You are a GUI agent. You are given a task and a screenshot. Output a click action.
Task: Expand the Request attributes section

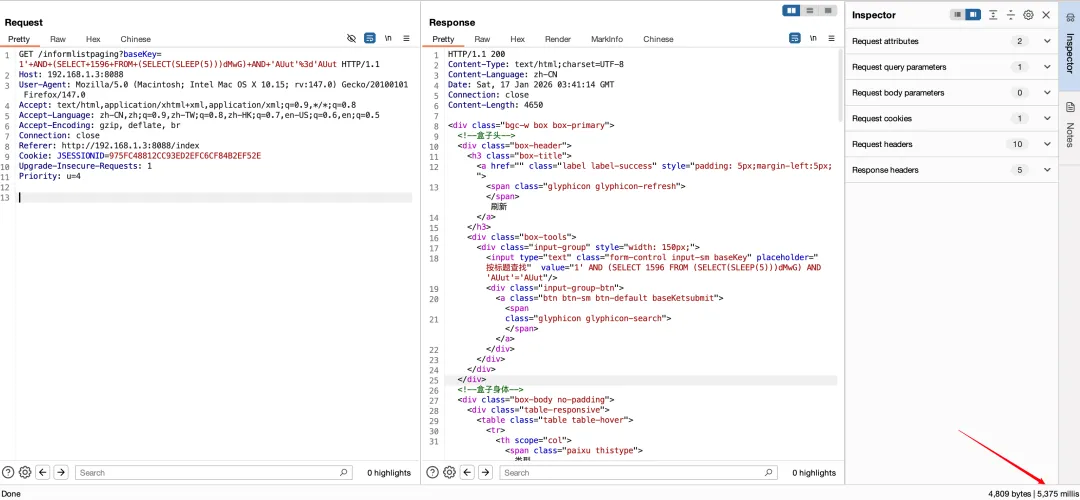tap(1047, 41)
